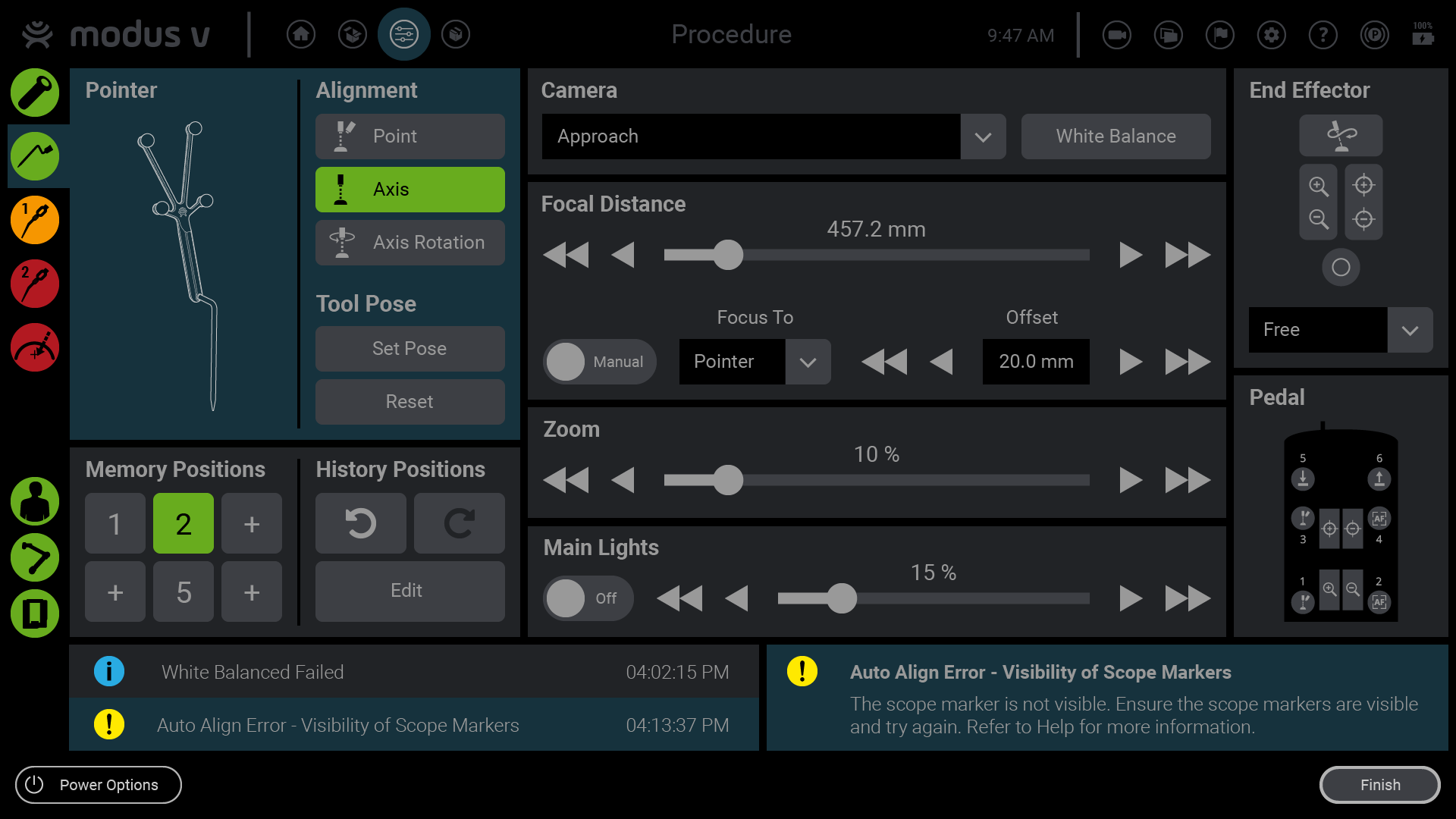Select the Point alignment option
The width and height of the screenshot is (1456, 819).
pyautogui.click(x=409, y=136)
